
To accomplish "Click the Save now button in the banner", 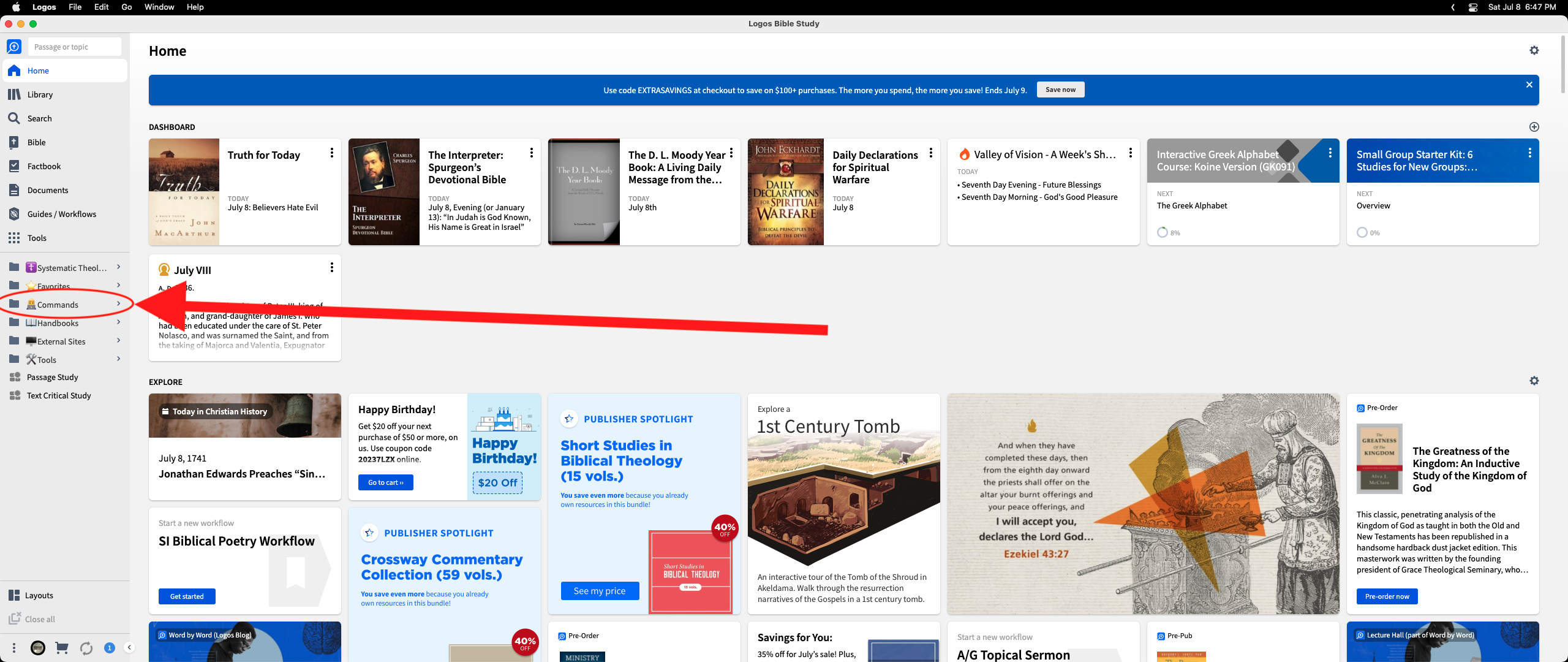I will (1060, 89).
